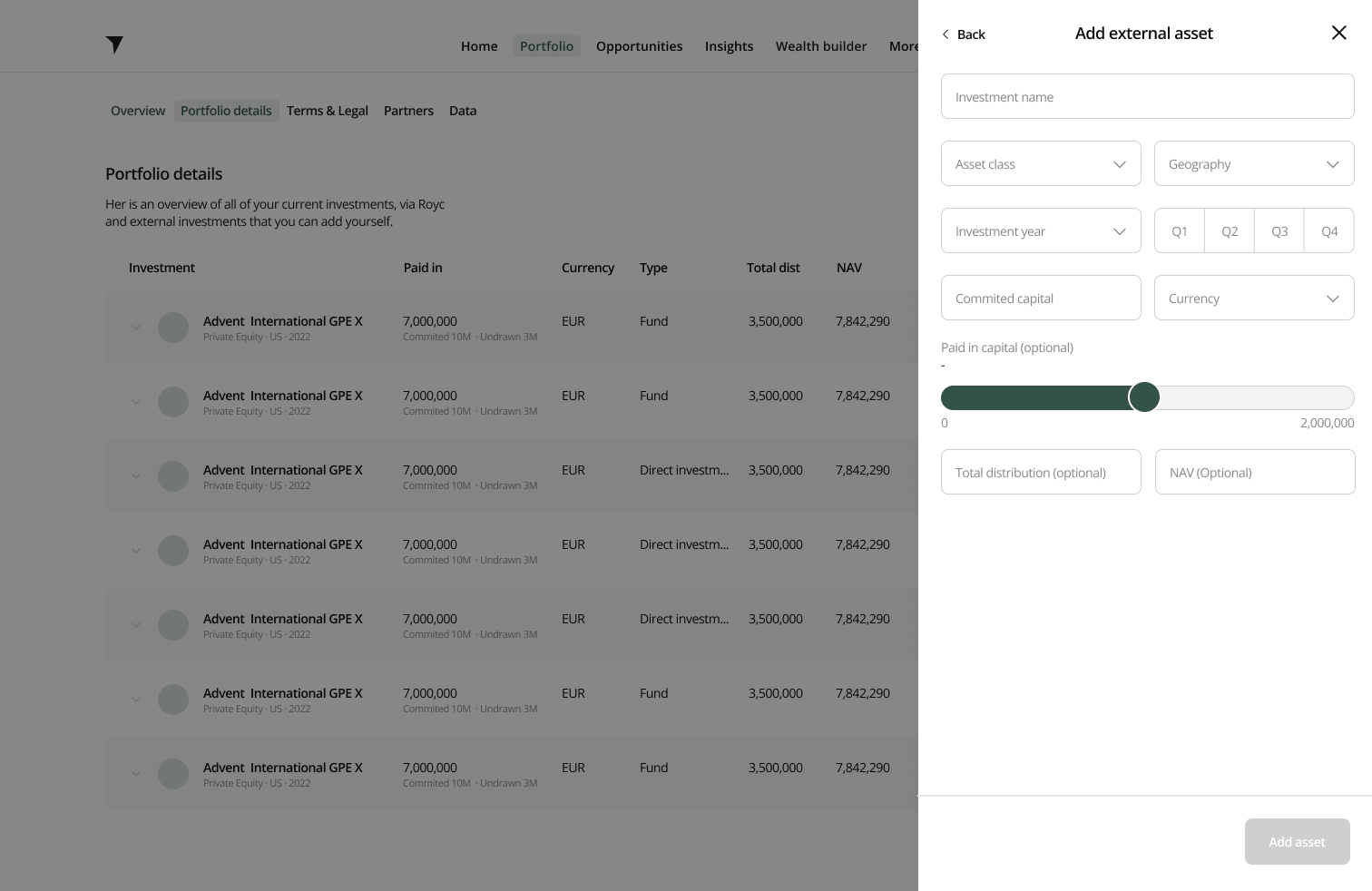Click the Paid in column header
1372x891 pixels.
coord(423,268)
